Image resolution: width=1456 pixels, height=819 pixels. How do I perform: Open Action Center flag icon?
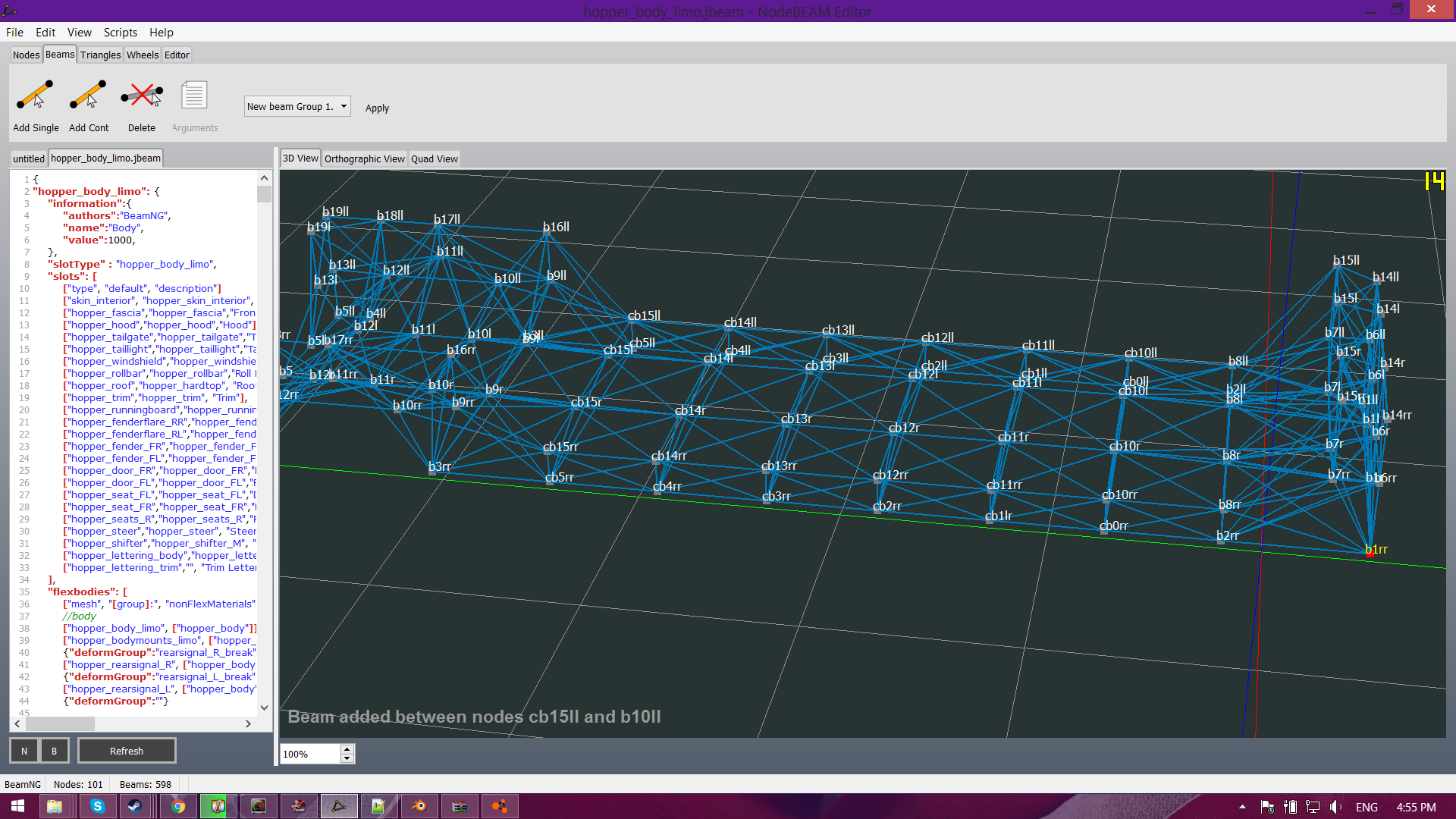point(1267,807)
